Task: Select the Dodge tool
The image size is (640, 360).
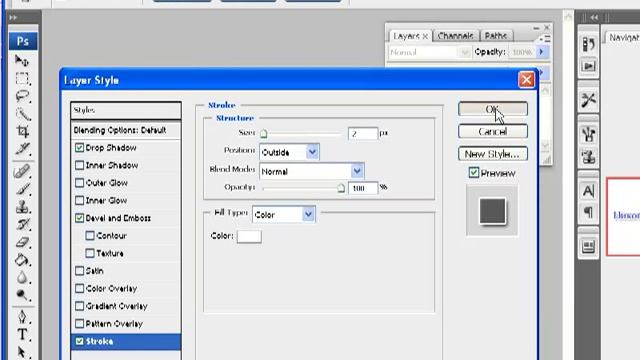Action: (22, 295)
